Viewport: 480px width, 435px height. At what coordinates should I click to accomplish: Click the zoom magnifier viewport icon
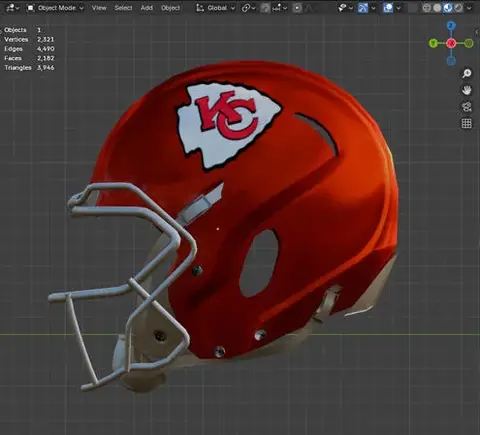[x=467, y=73]
